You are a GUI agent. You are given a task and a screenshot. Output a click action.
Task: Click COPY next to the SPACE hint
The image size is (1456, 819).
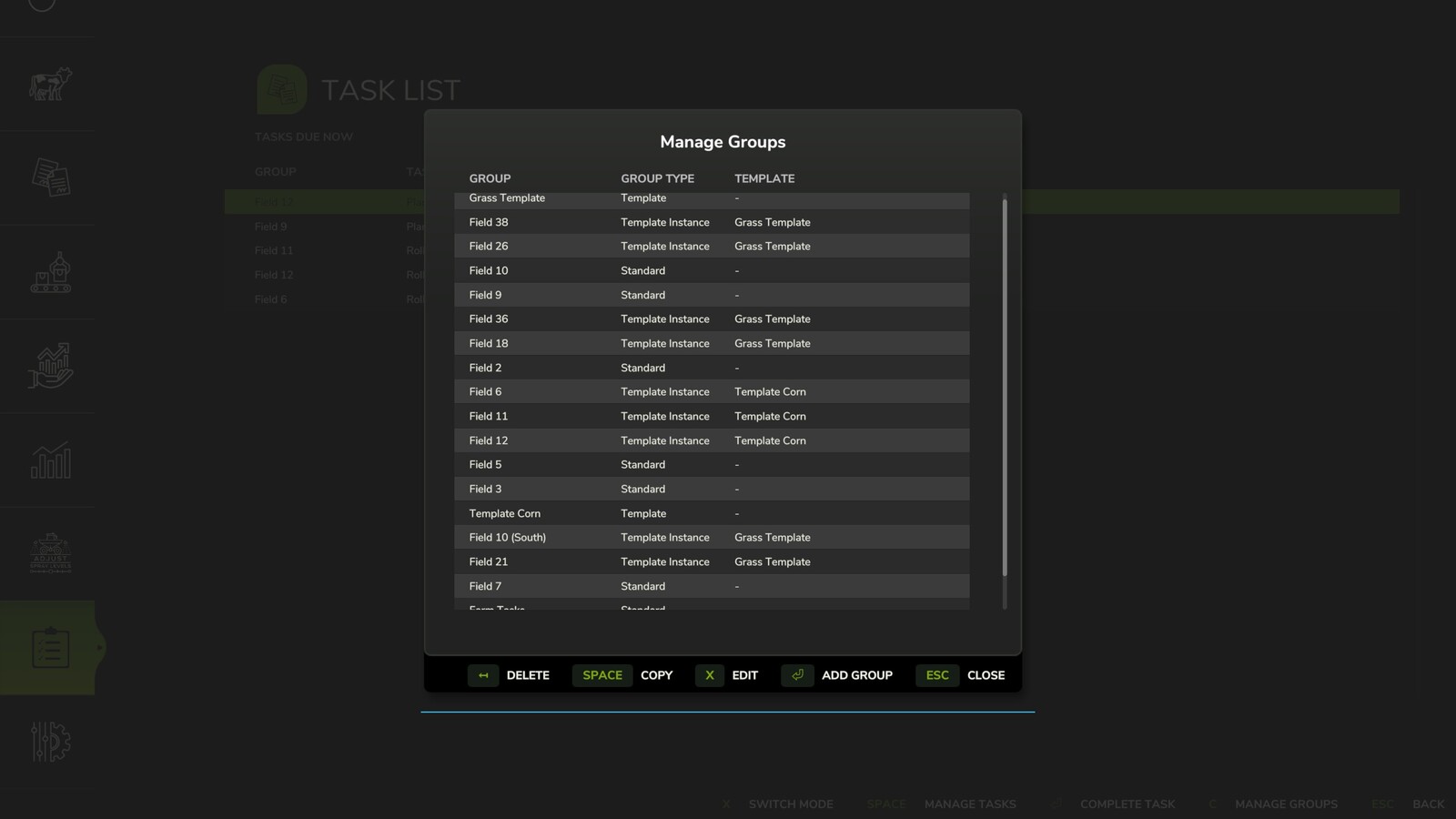[656, 675]
